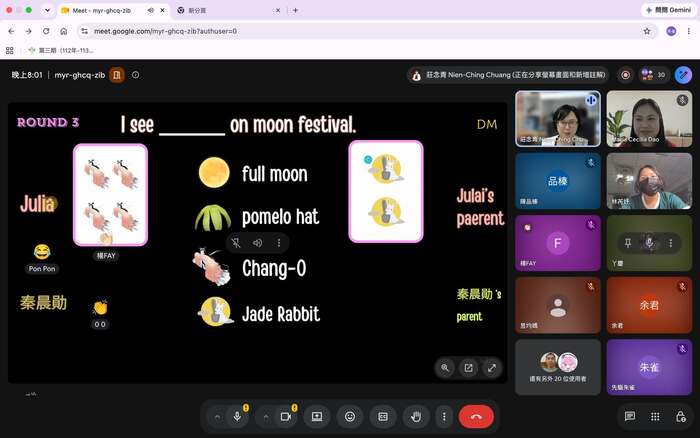Viewport: 700px width, 438px height.
Task: Open tile showing 20 more users
Action: coord(558,367)
